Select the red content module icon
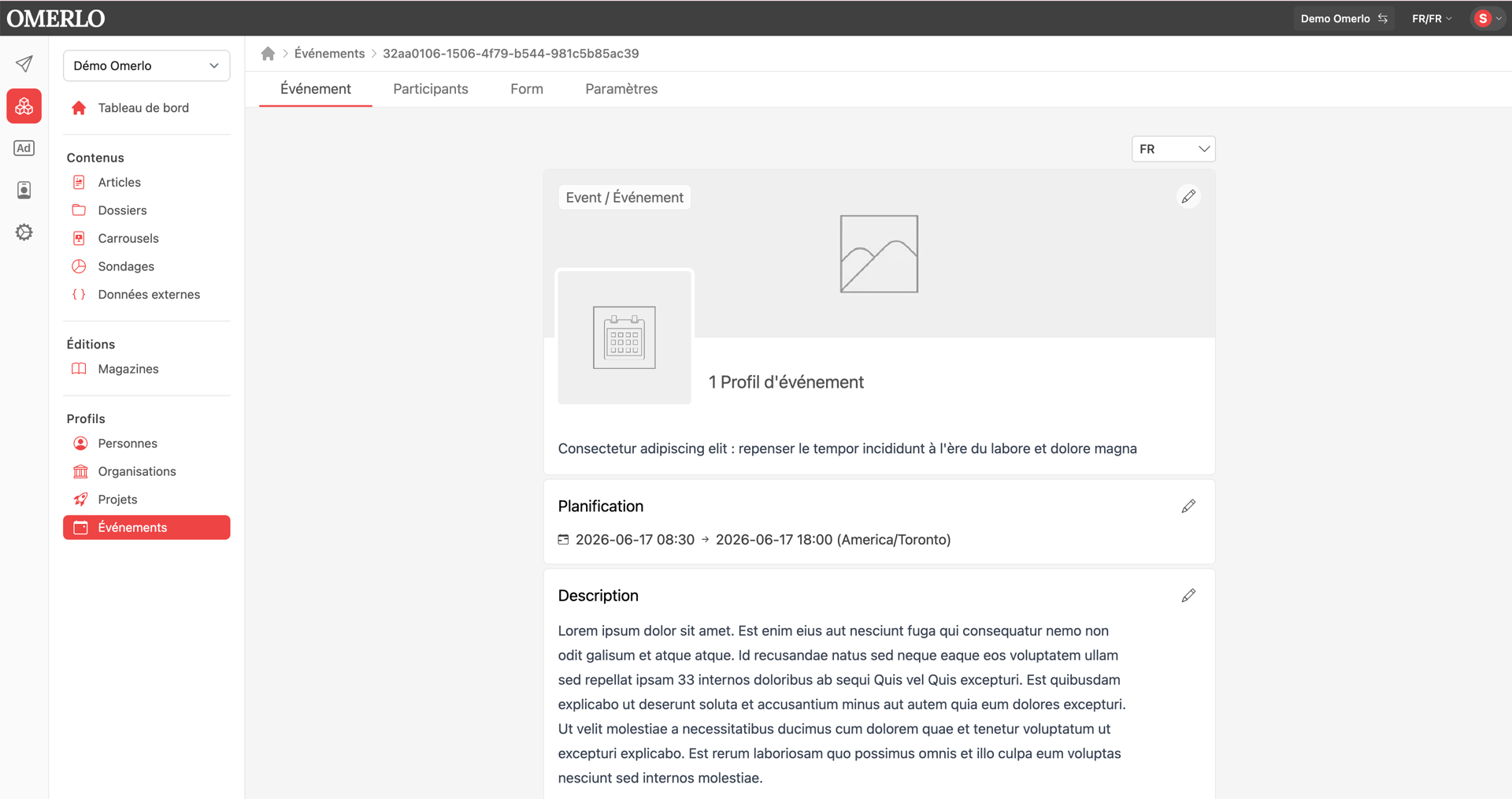Viewport: 1512px width, 799px height. tap(24, 106)
